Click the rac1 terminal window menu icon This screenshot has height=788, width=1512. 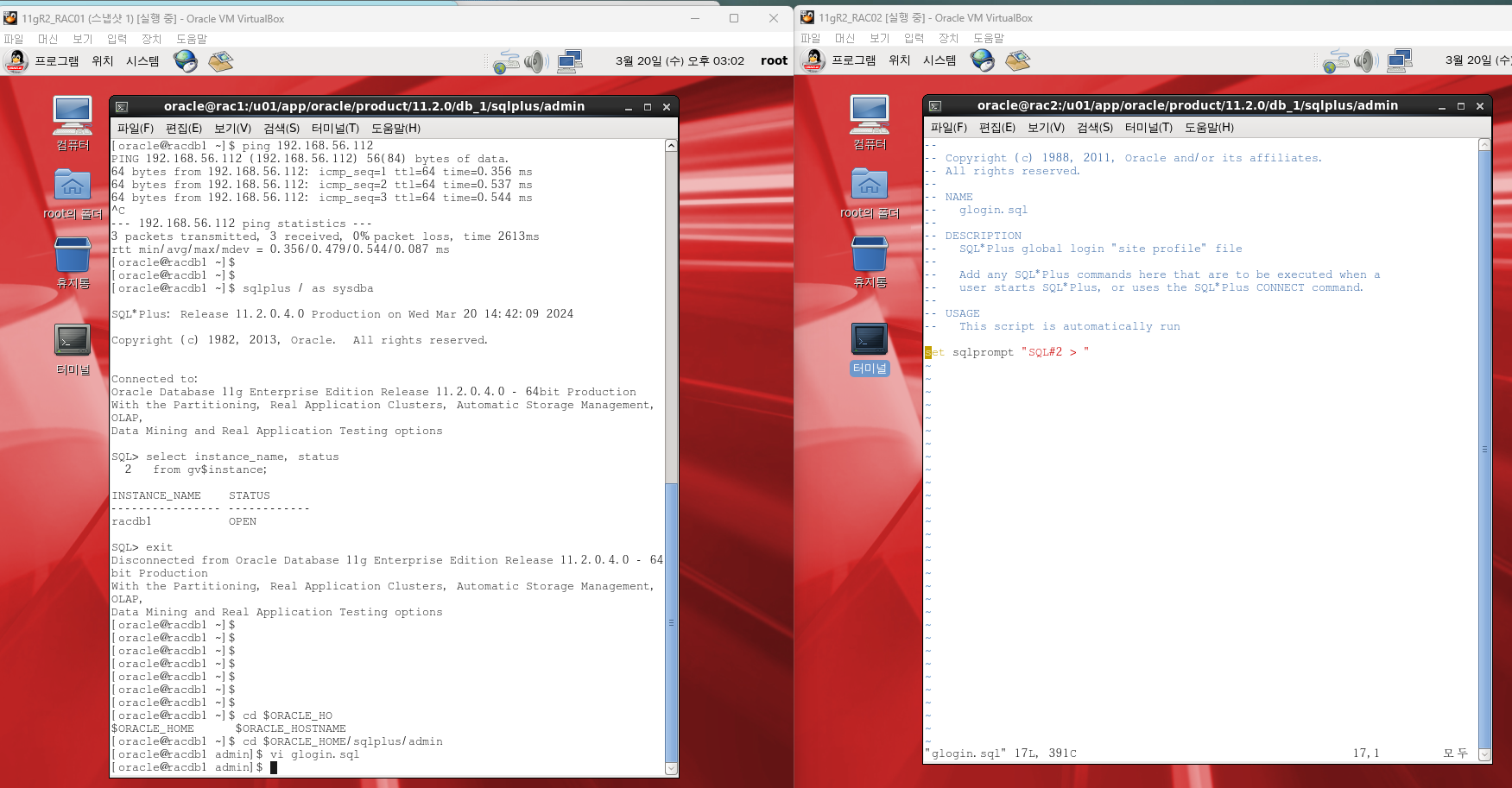(122, 107)
